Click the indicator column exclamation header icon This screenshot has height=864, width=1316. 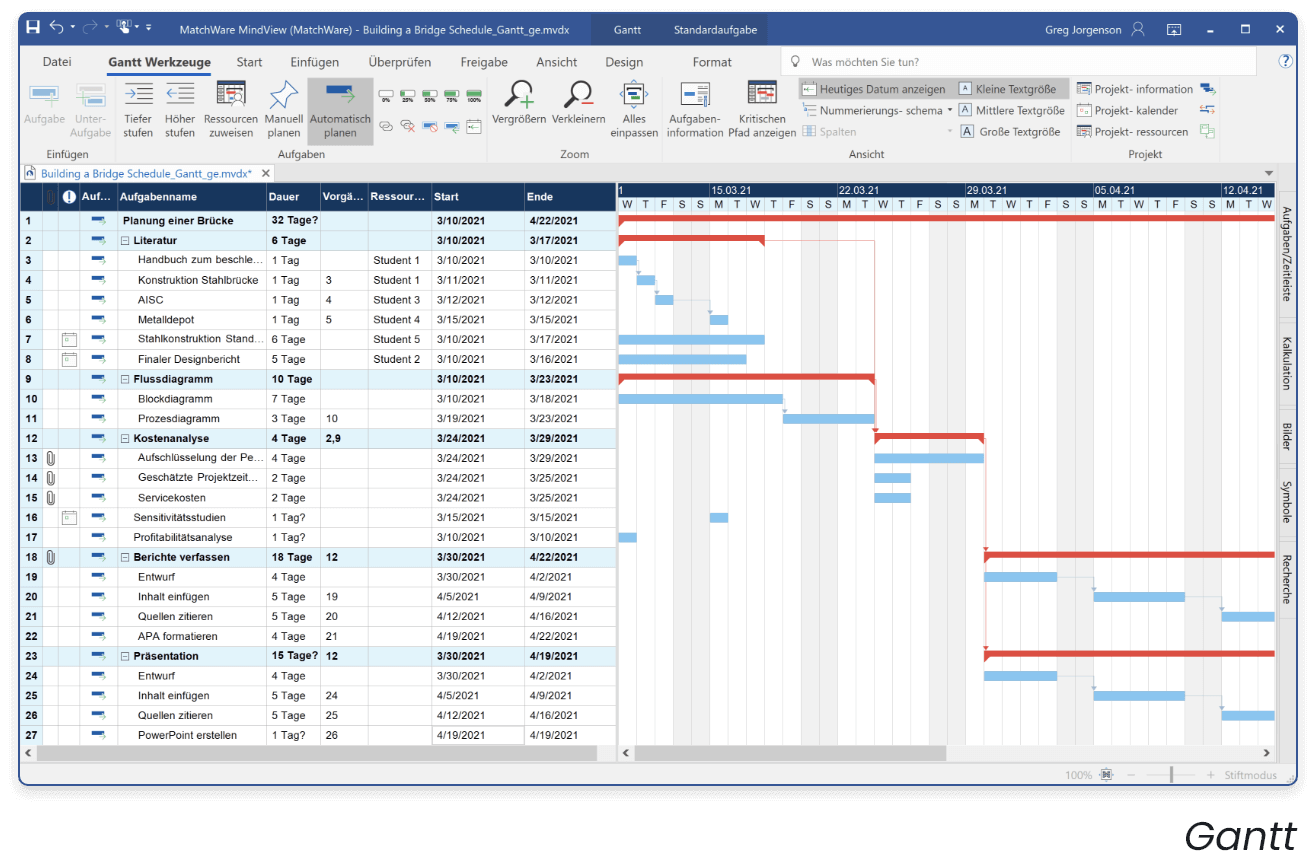[69, 197]
